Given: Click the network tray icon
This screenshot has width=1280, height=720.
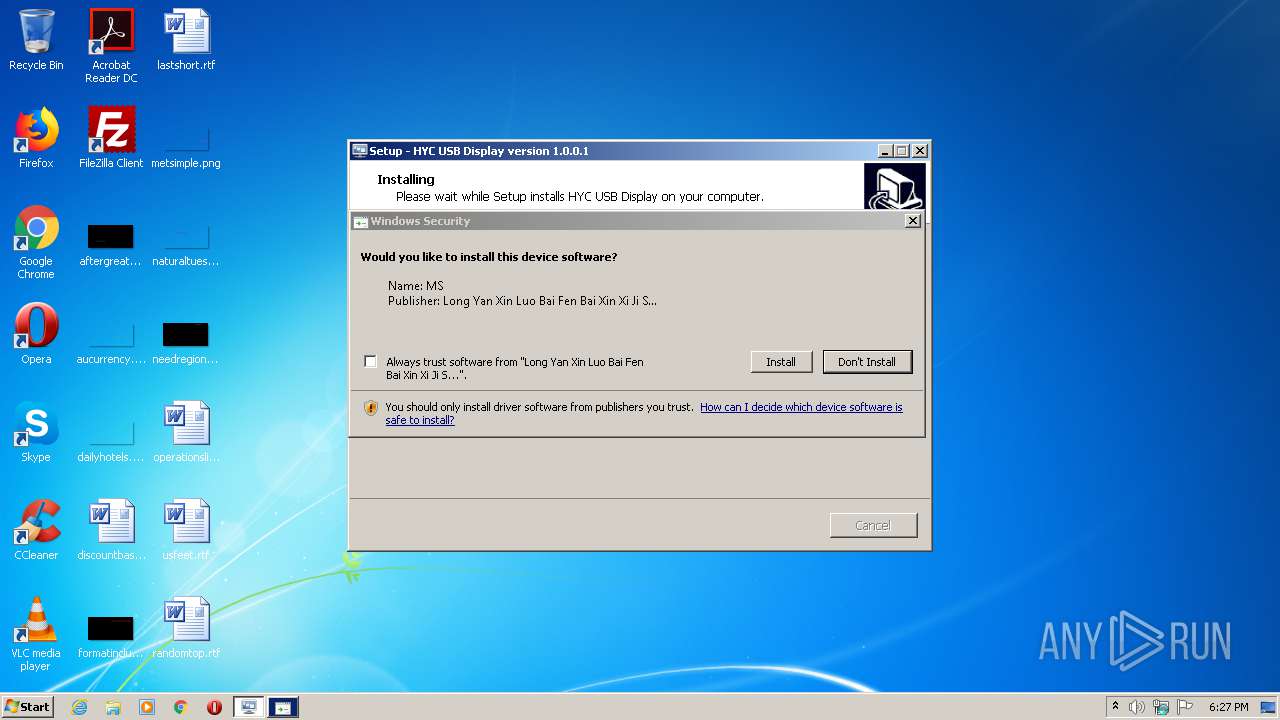Looking at the screenshot, I should [x=1161, y=707].
